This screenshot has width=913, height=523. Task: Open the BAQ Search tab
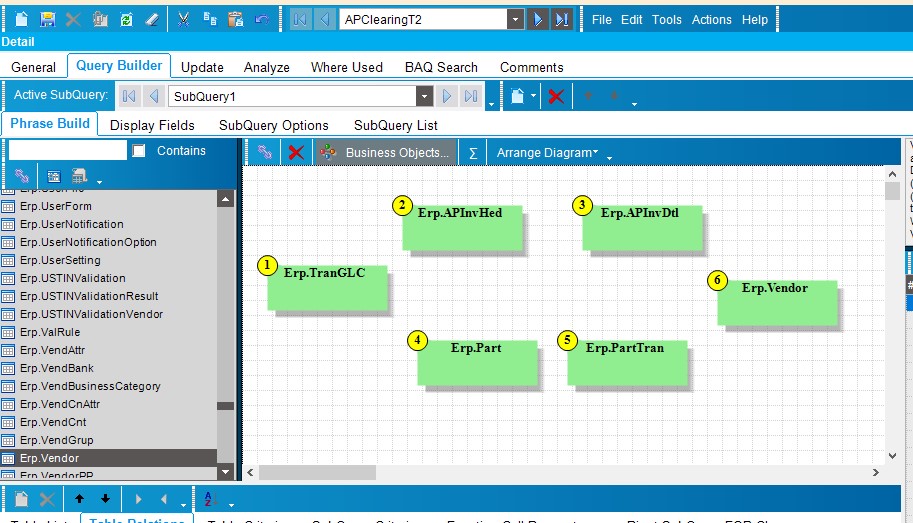point(441,68)
